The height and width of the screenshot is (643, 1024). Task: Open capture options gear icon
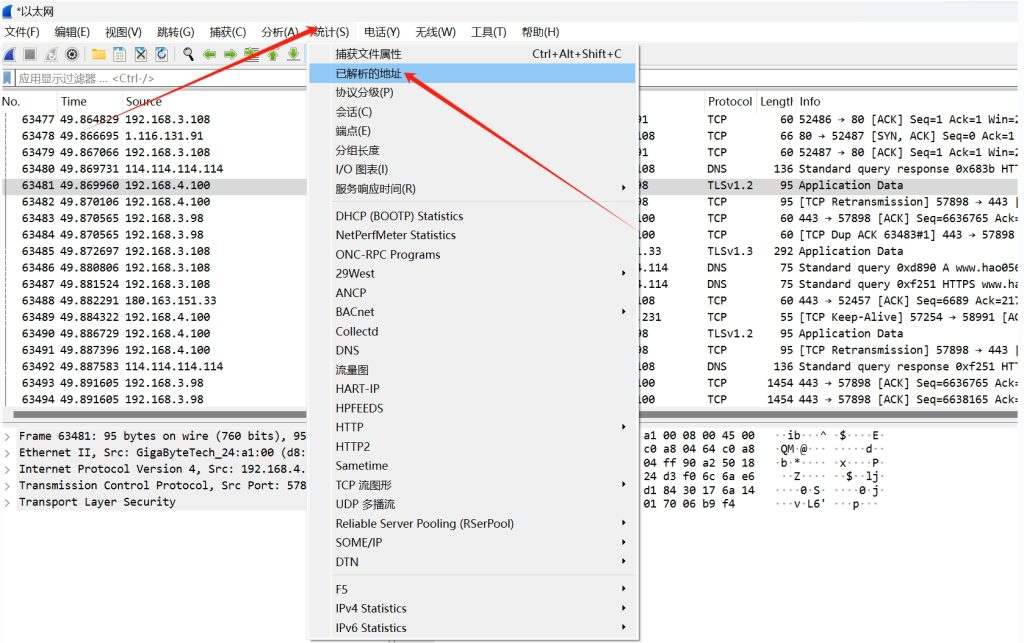(x=72, y=54)
